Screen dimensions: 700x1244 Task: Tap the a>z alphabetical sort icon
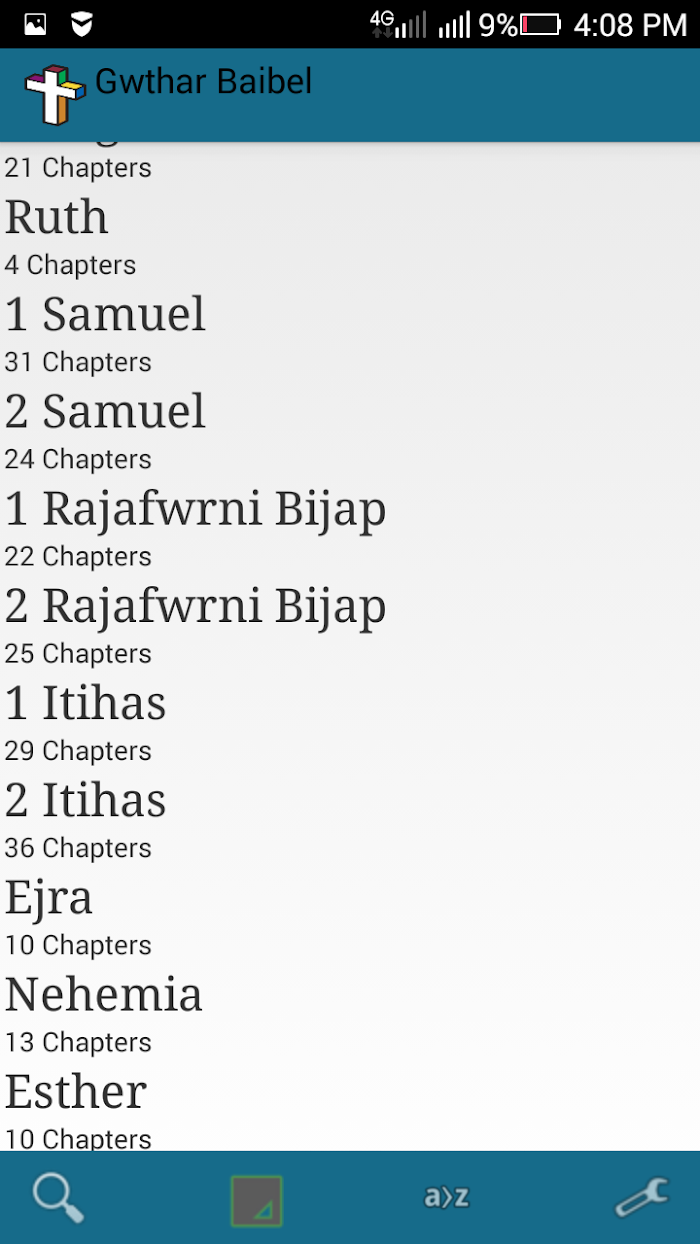pyautogui.click(x=446, y=1197)
